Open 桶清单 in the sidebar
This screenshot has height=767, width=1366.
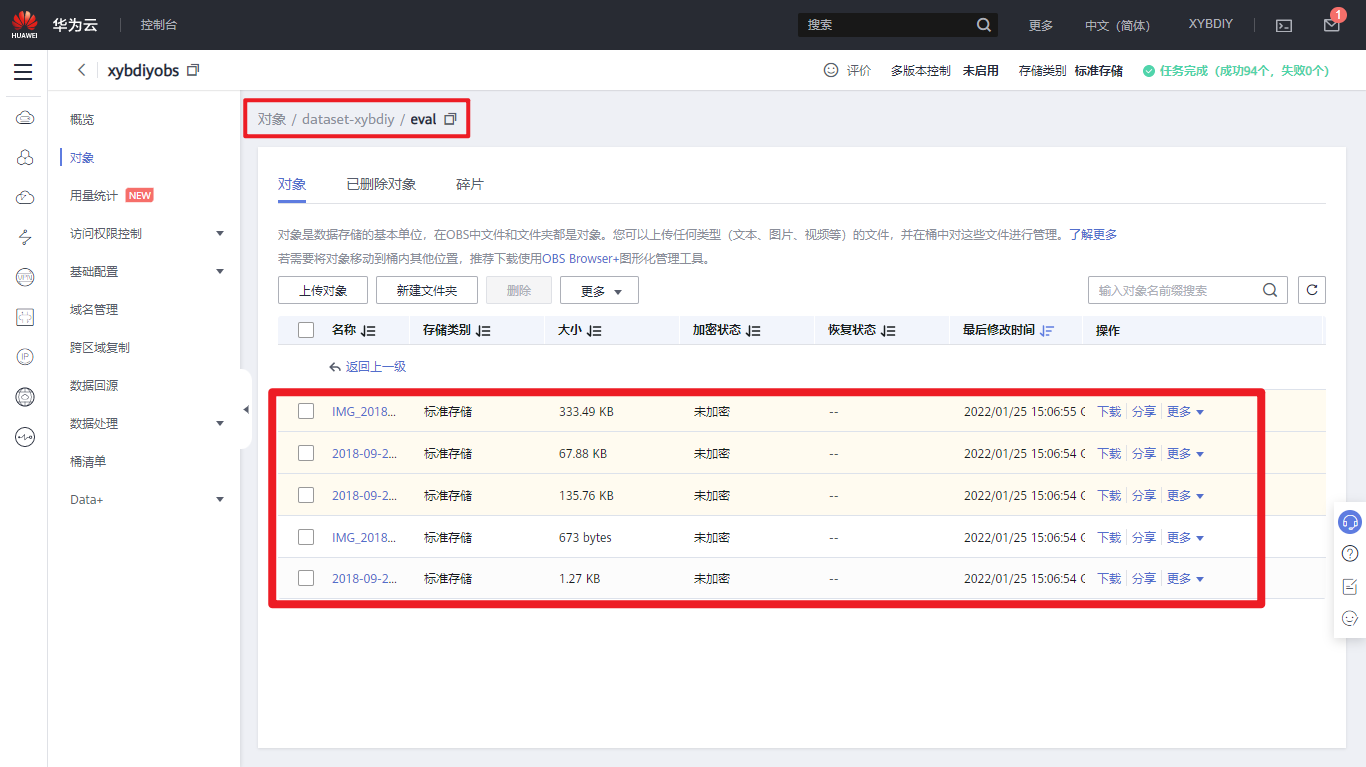tap(88, 461)
